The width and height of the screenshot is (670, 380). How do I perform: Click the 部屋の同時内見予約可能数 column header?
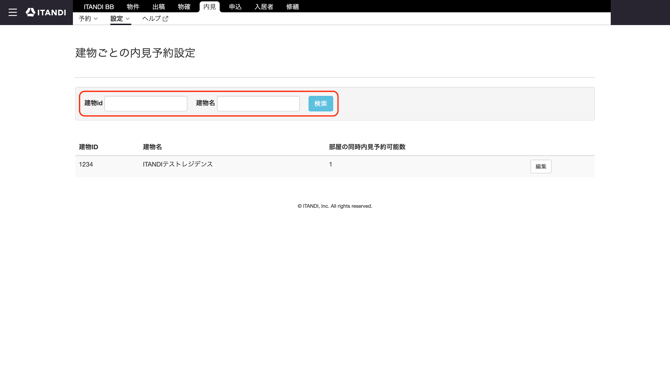pyautogui.click(x=367, y=147)
